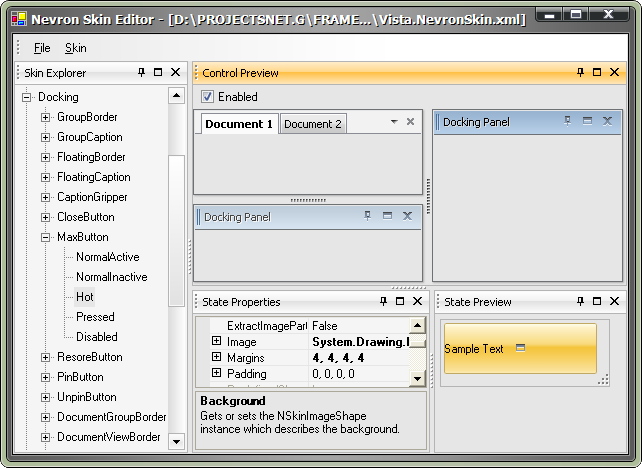Click State Properties scroll down arrow

417,378
